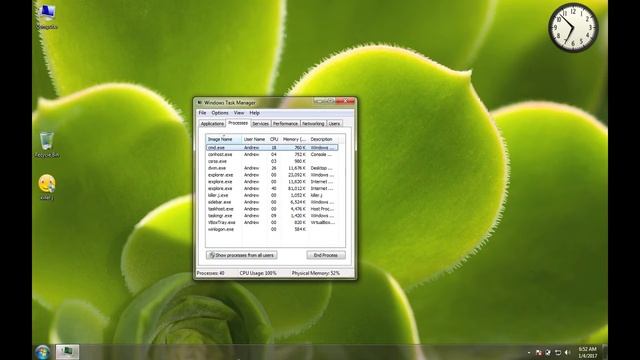Screen dimensions: 640x360
Task: Click the Physical Memory status entry
Action: (316, 273)
